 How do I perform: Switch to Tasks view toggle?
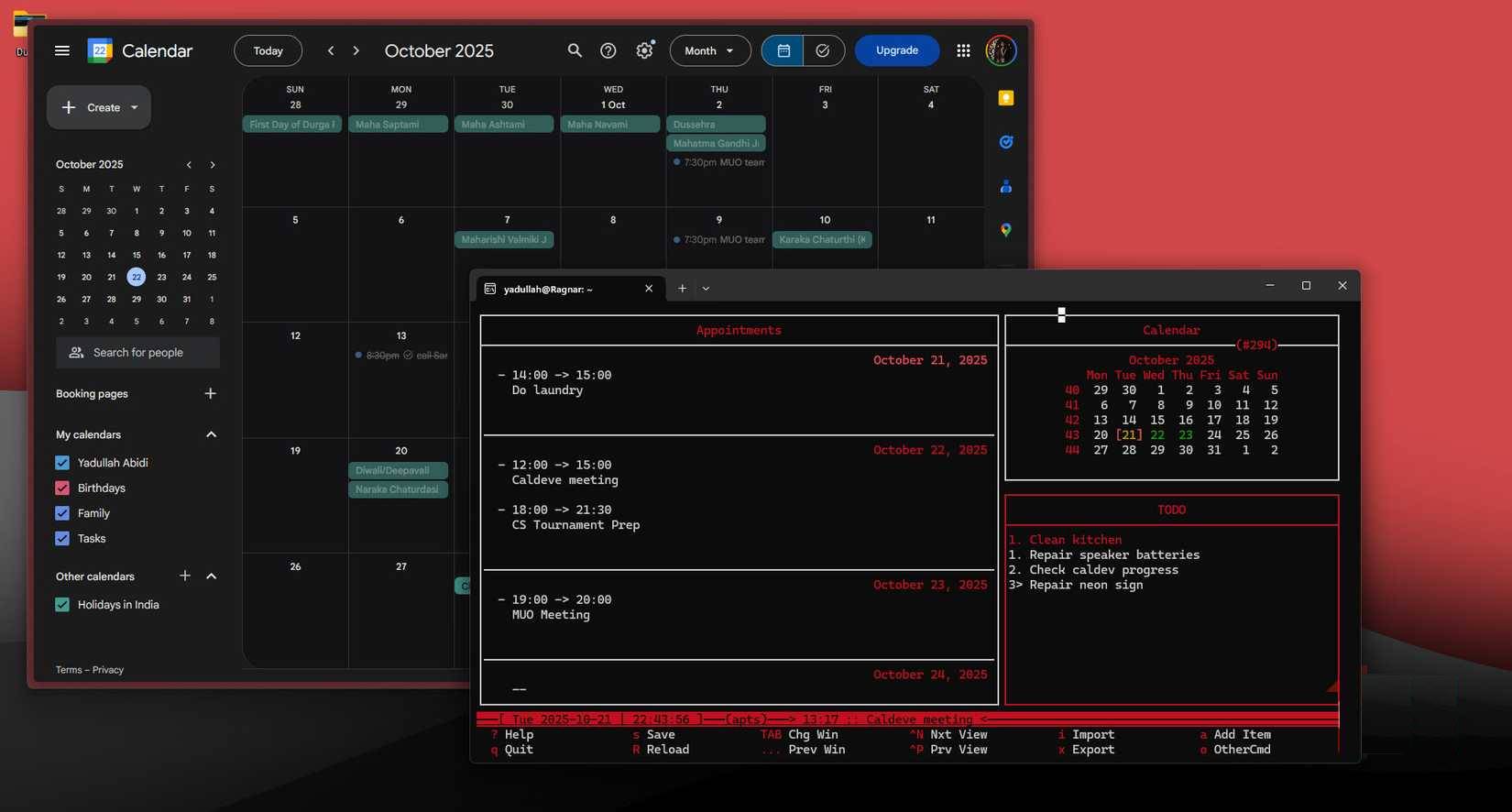point(823,50)
